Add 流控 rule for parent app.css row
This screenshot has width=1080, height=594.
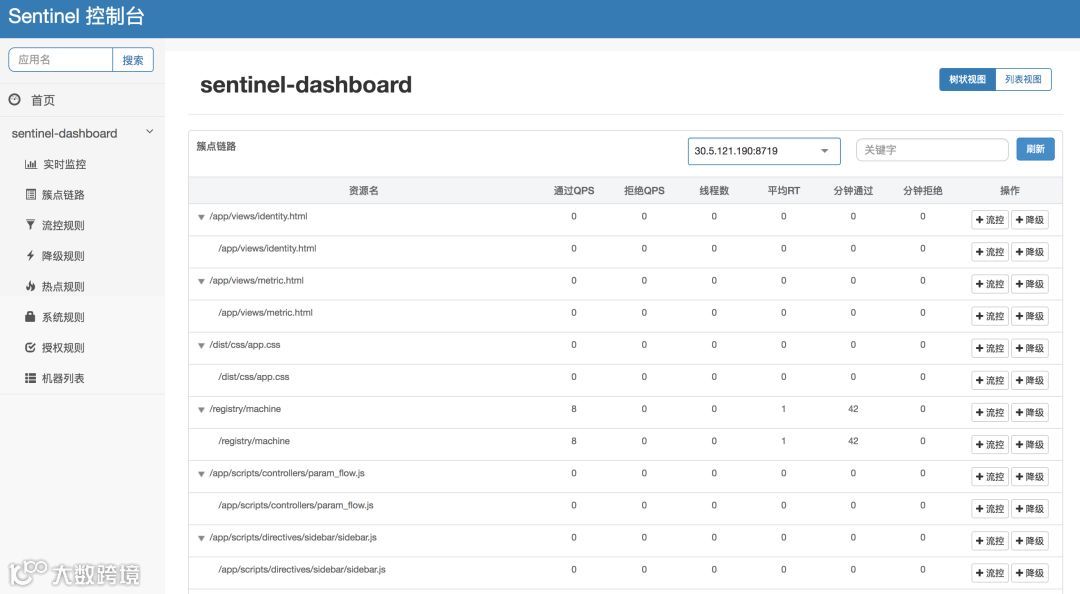click(990, 348)
